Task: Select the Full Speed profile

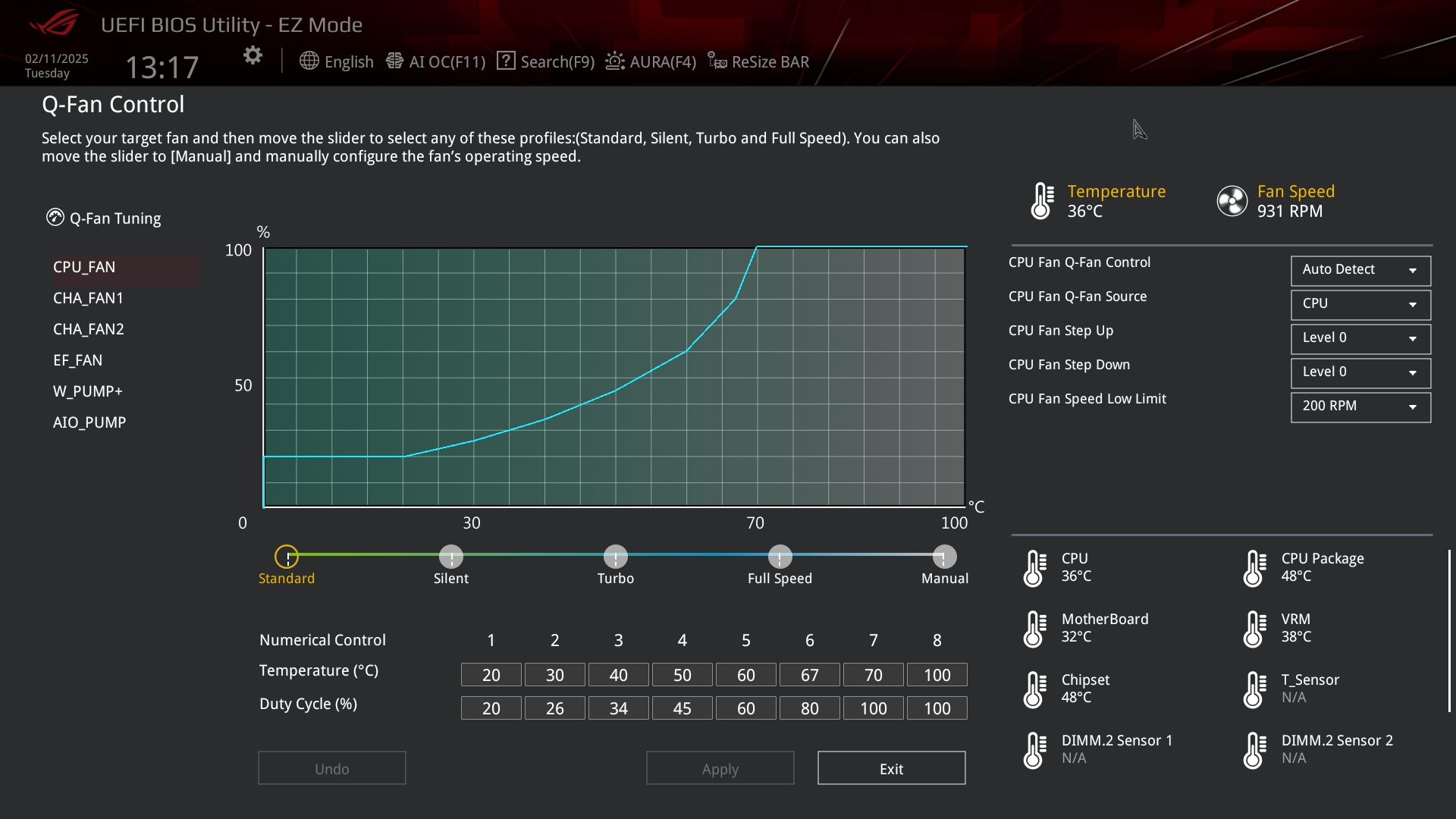Action: 780,557
